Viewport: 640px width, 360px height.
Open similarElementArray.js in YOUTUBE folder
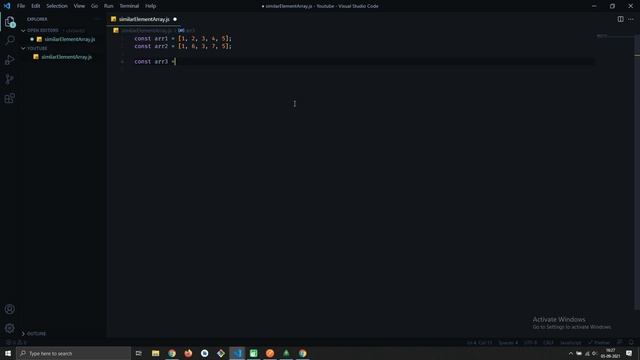(x=67, y=57)
